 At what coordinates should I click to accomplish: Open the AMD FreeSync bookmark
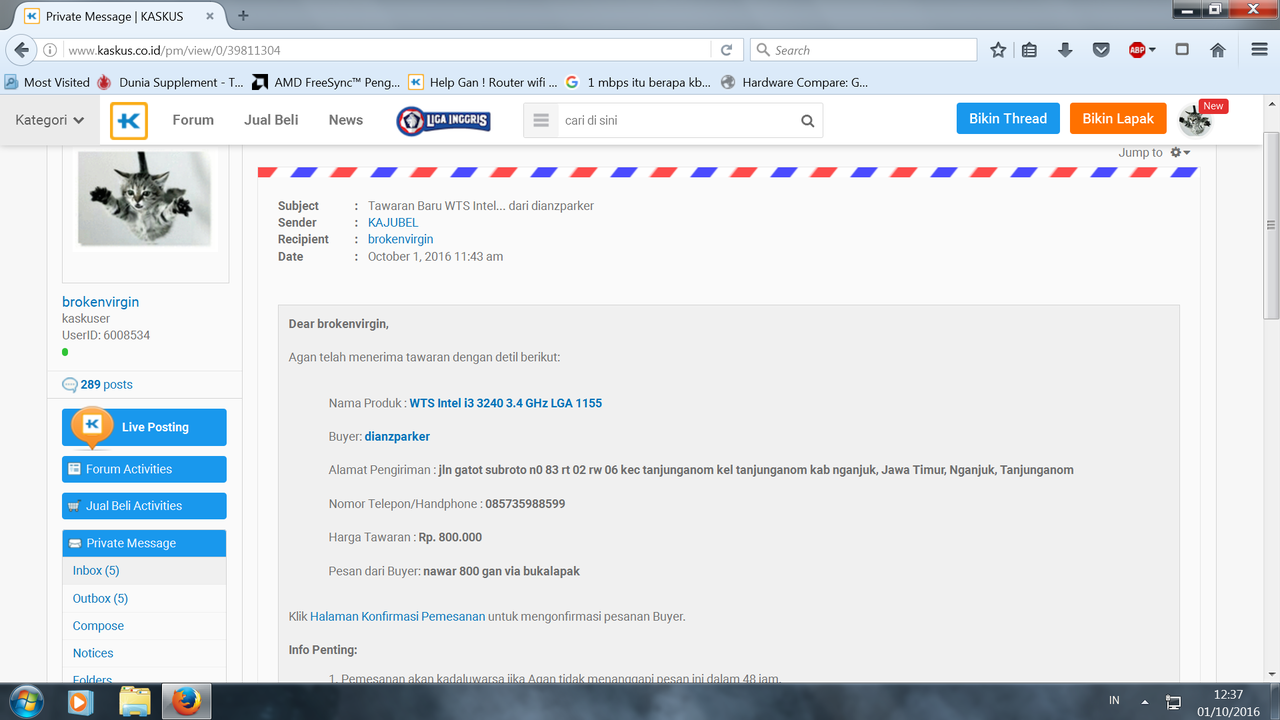(326, 82)
